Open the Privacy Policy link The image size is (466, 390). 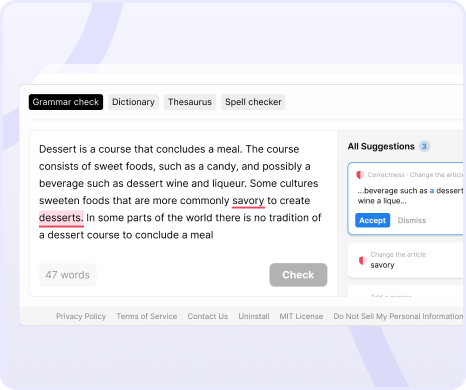click(81, 316)
